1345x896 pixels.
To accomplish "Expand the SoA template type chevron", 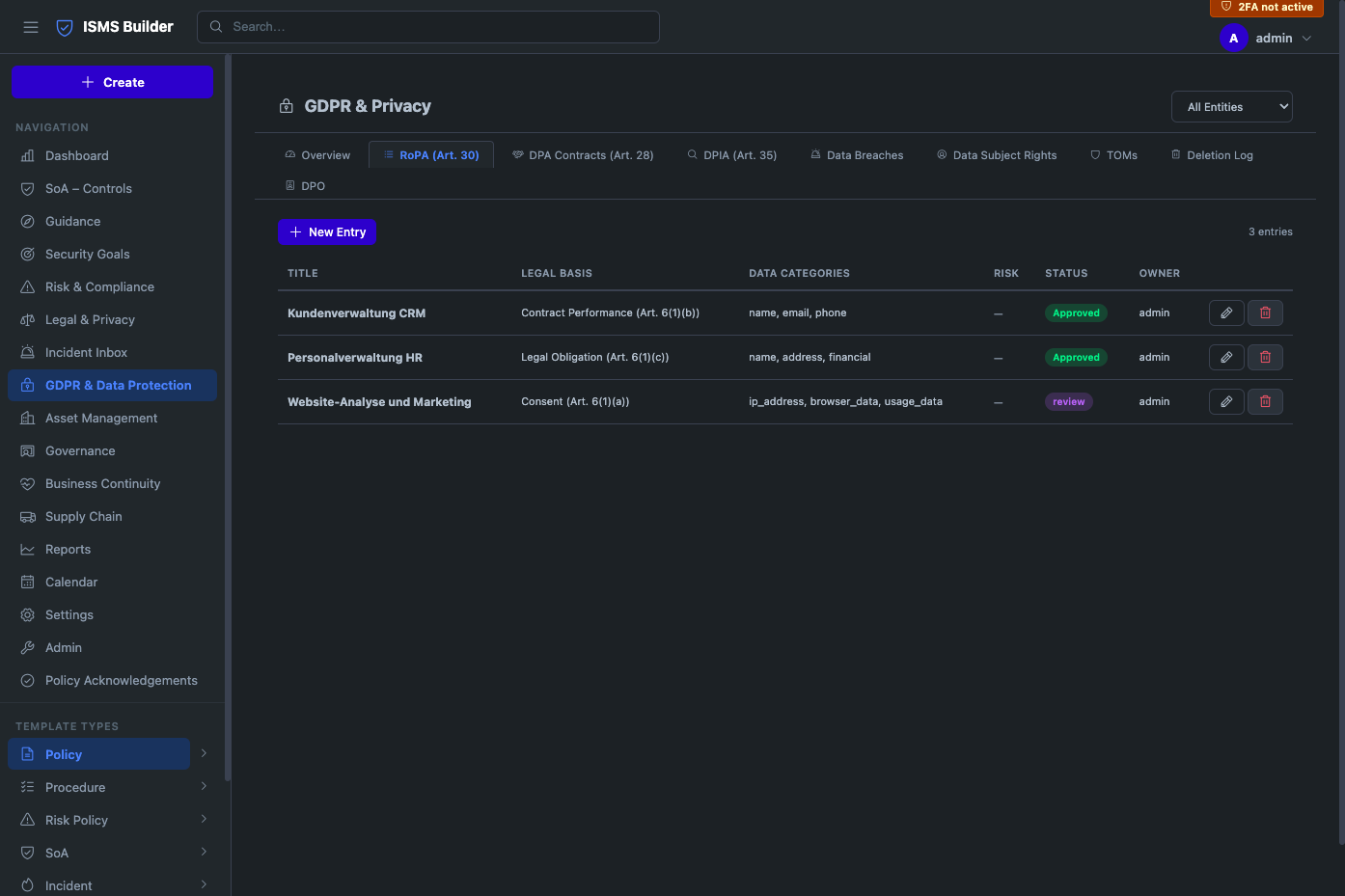I will tap(204, 852).
